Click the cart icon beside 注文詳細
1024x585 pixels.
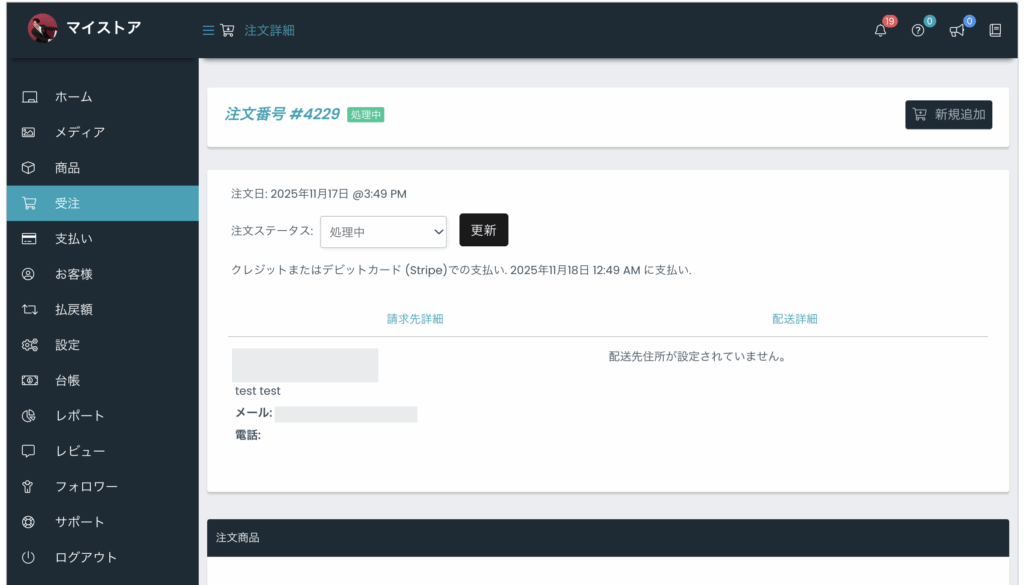227,30
